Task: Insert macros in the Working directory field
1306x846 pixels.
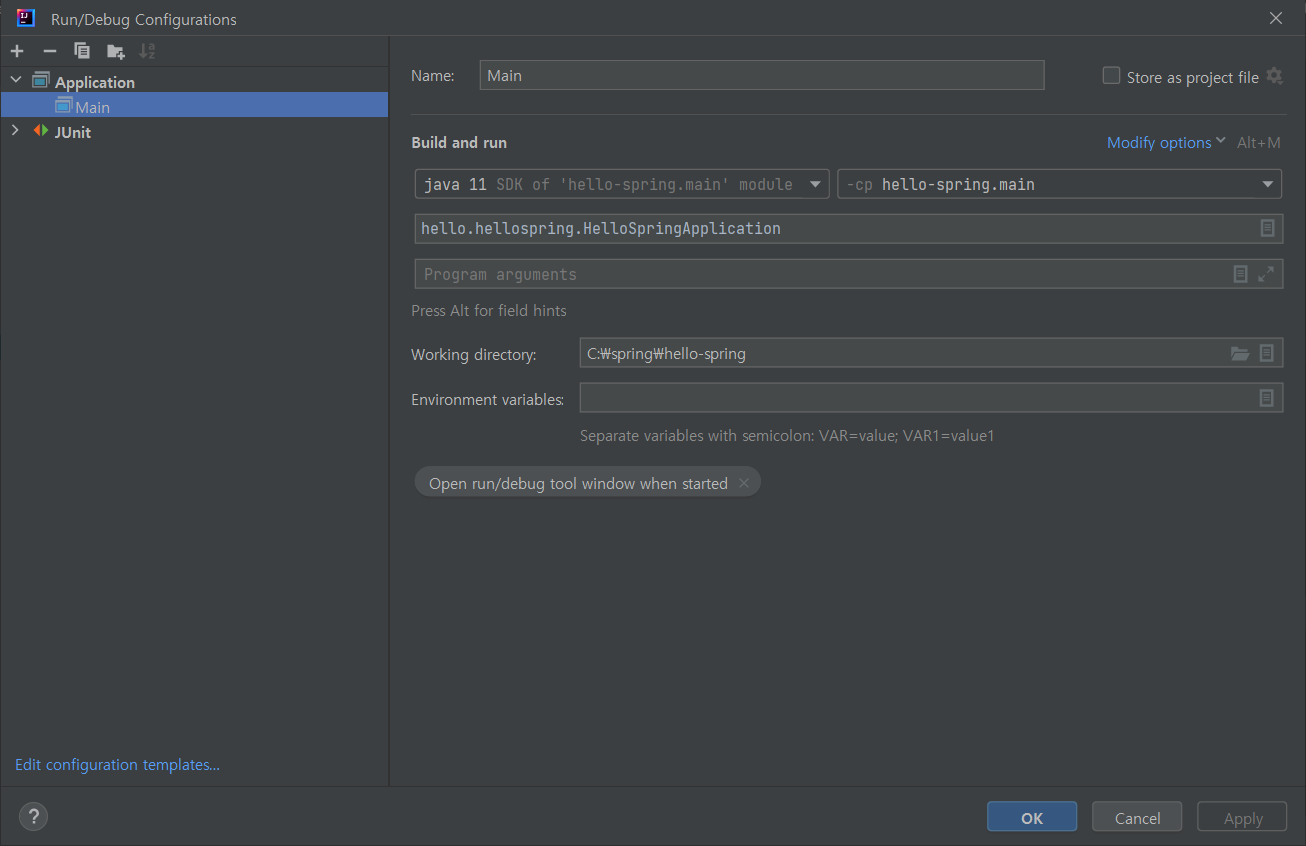Action: point(1267,353)
